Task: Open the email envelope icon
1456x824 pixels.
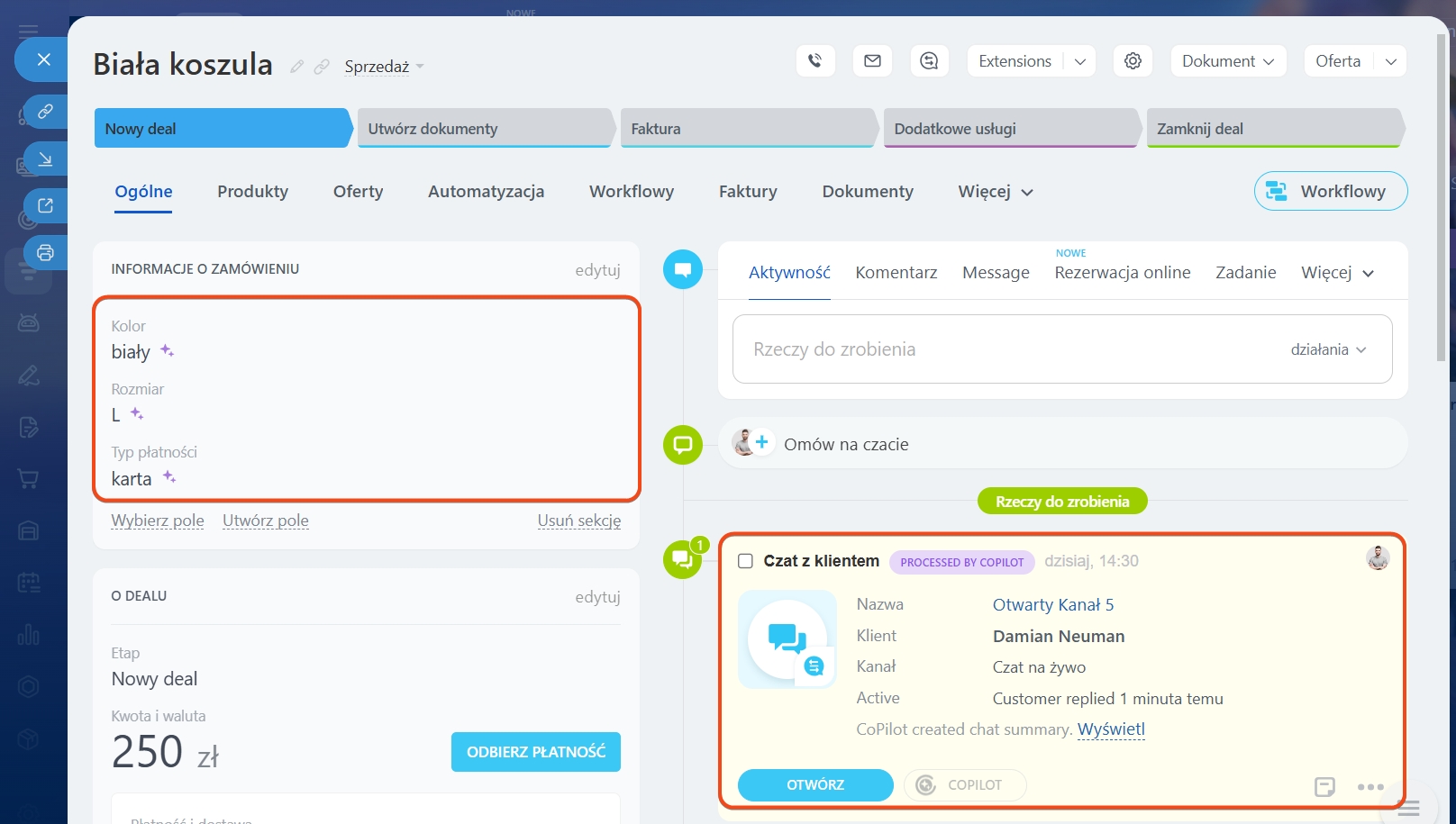Action: [x=872, y=61]
